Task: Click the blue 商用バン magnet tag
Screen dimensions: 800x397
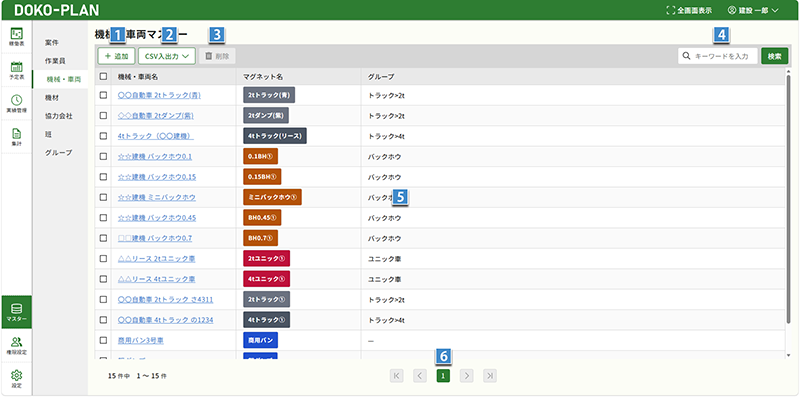Action: click(x=260, y=340)
